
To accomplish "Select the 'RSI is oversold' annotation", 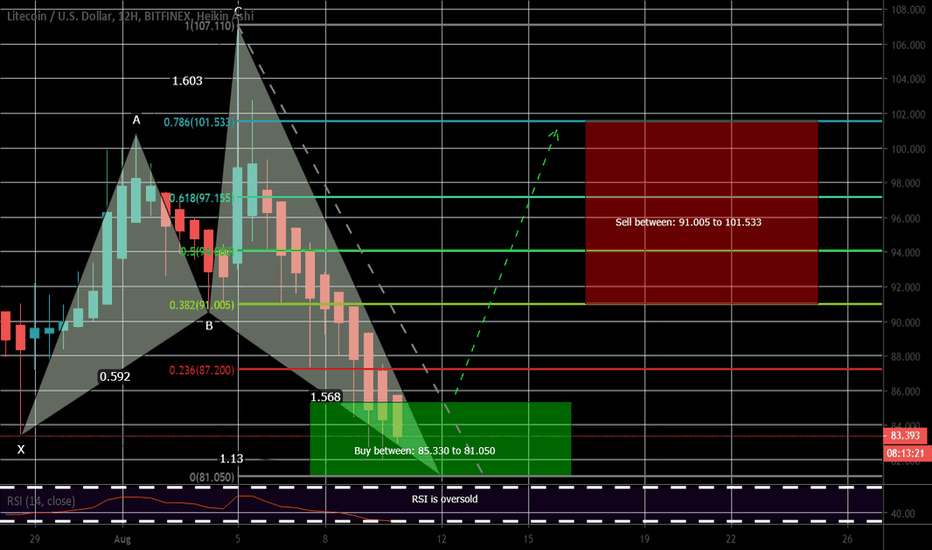I will click(x=445, y=499).
